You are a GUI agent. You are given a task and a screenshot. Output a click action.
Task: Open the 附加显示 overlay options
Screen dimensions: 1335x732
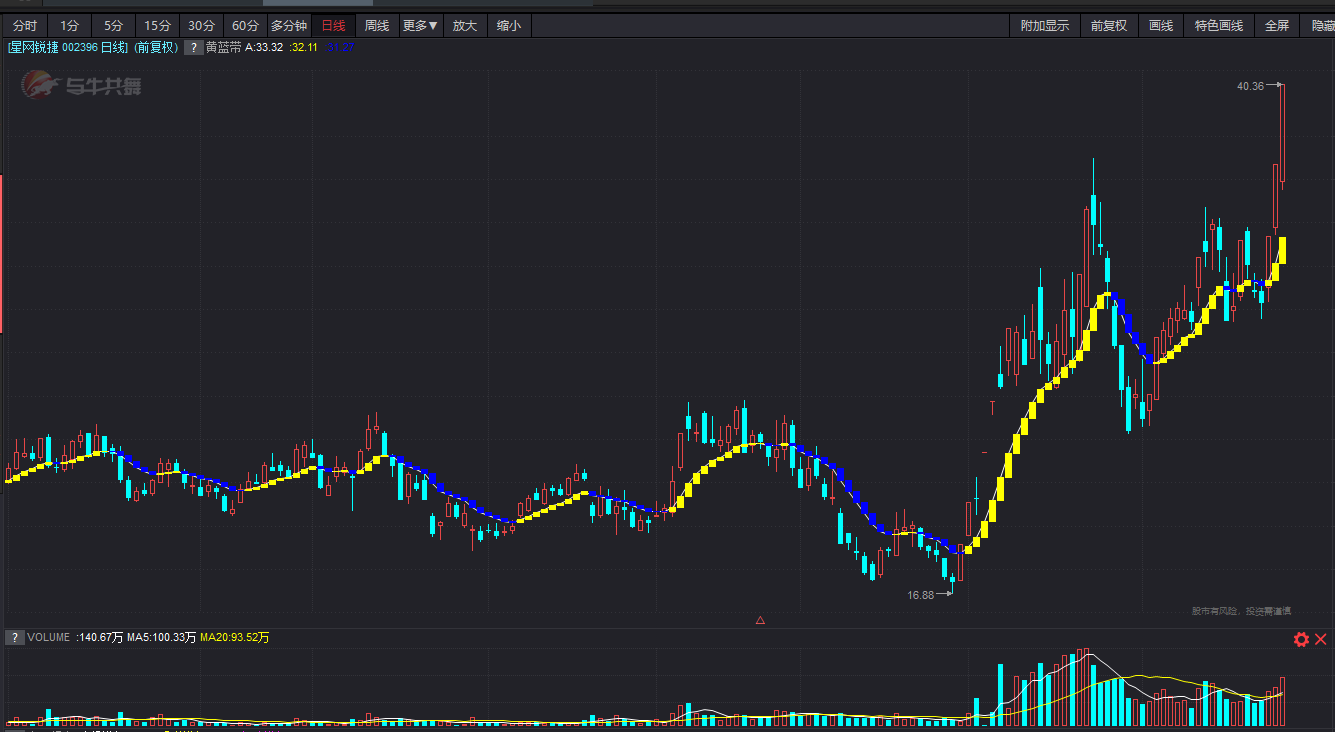(1045, 26)
